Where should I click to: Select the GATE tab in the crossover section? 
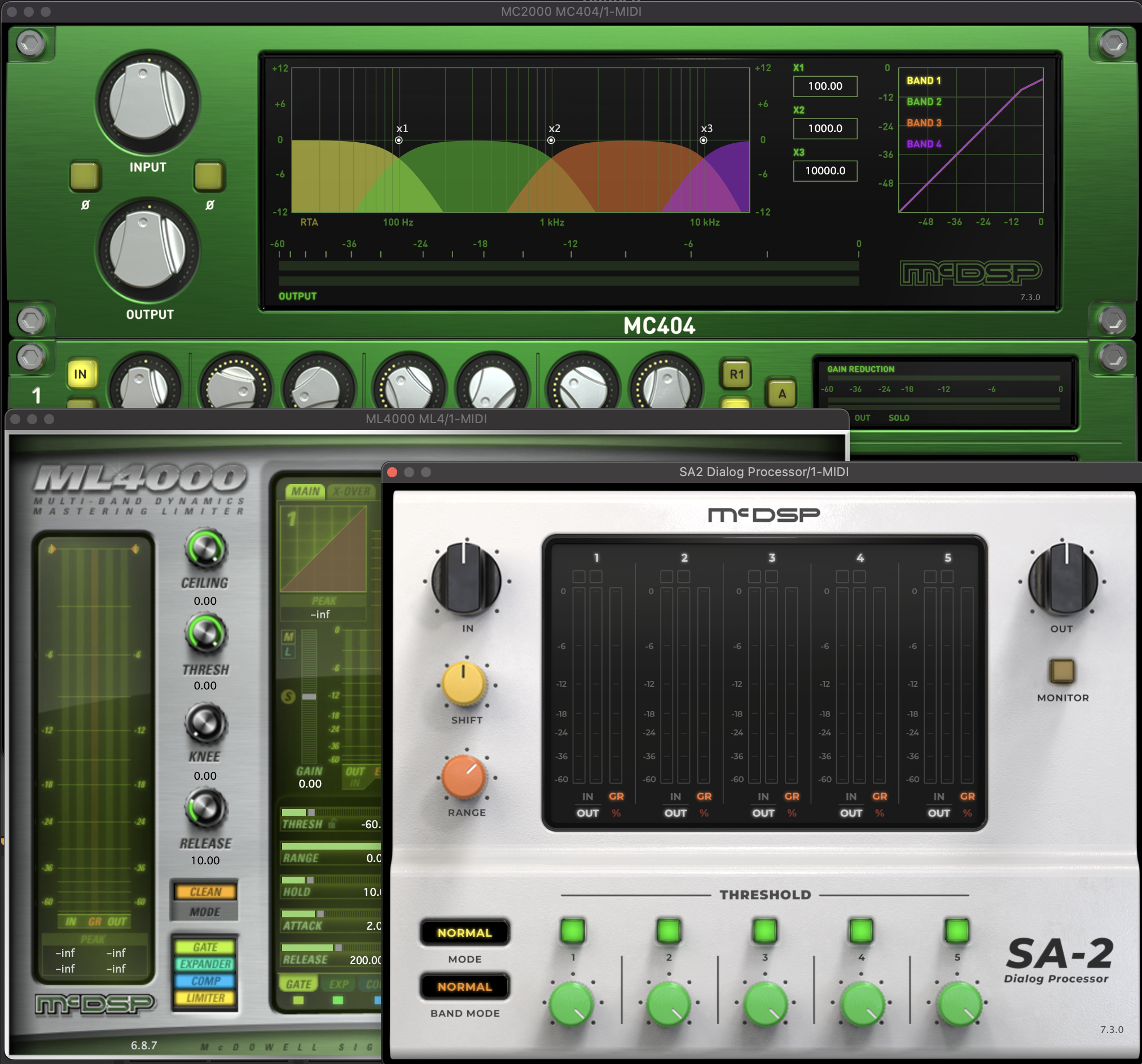[299, 984]
